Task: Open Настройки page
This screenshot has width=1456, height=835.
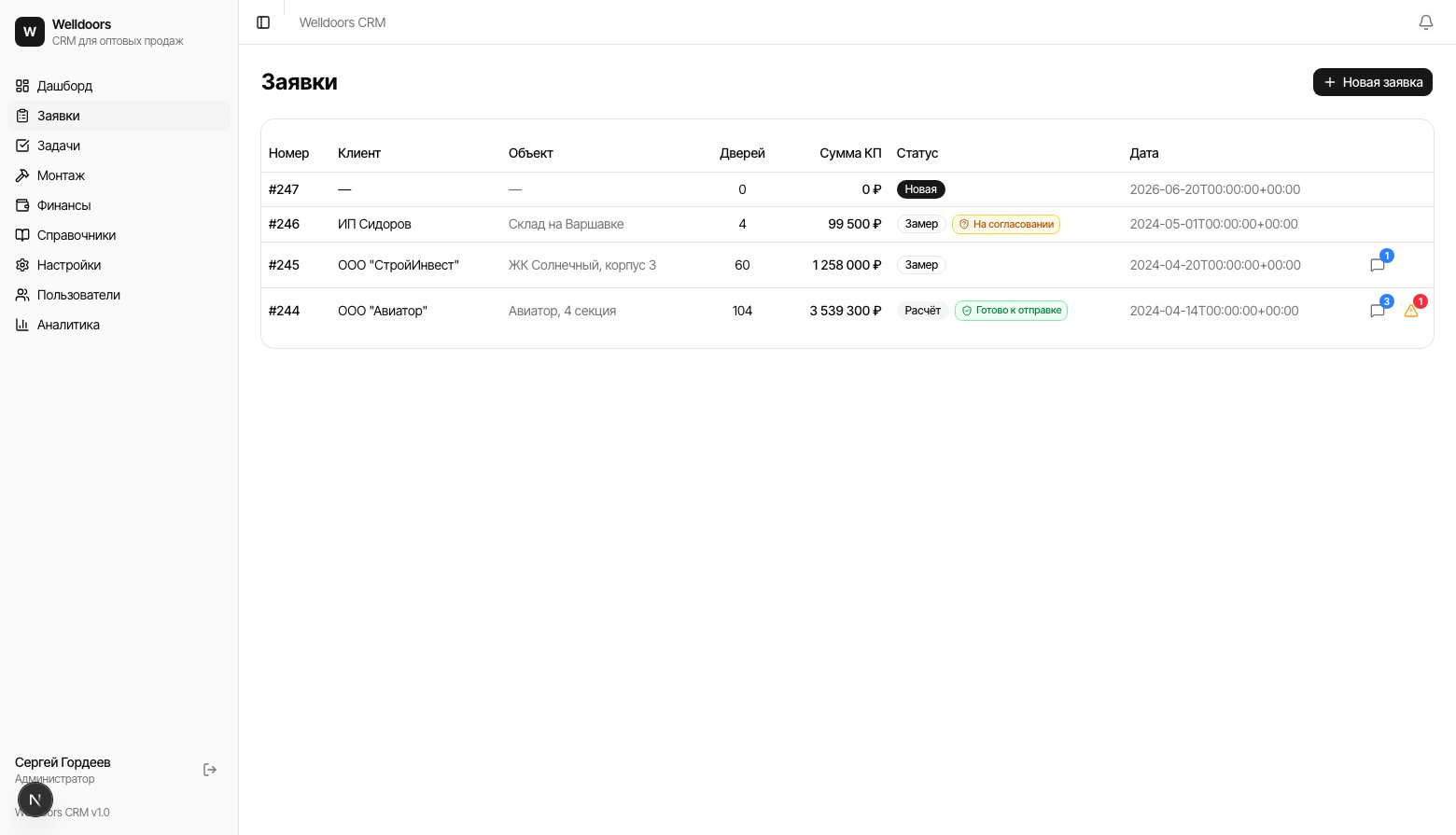Action: pyautogui.click(x=119, y=265)
